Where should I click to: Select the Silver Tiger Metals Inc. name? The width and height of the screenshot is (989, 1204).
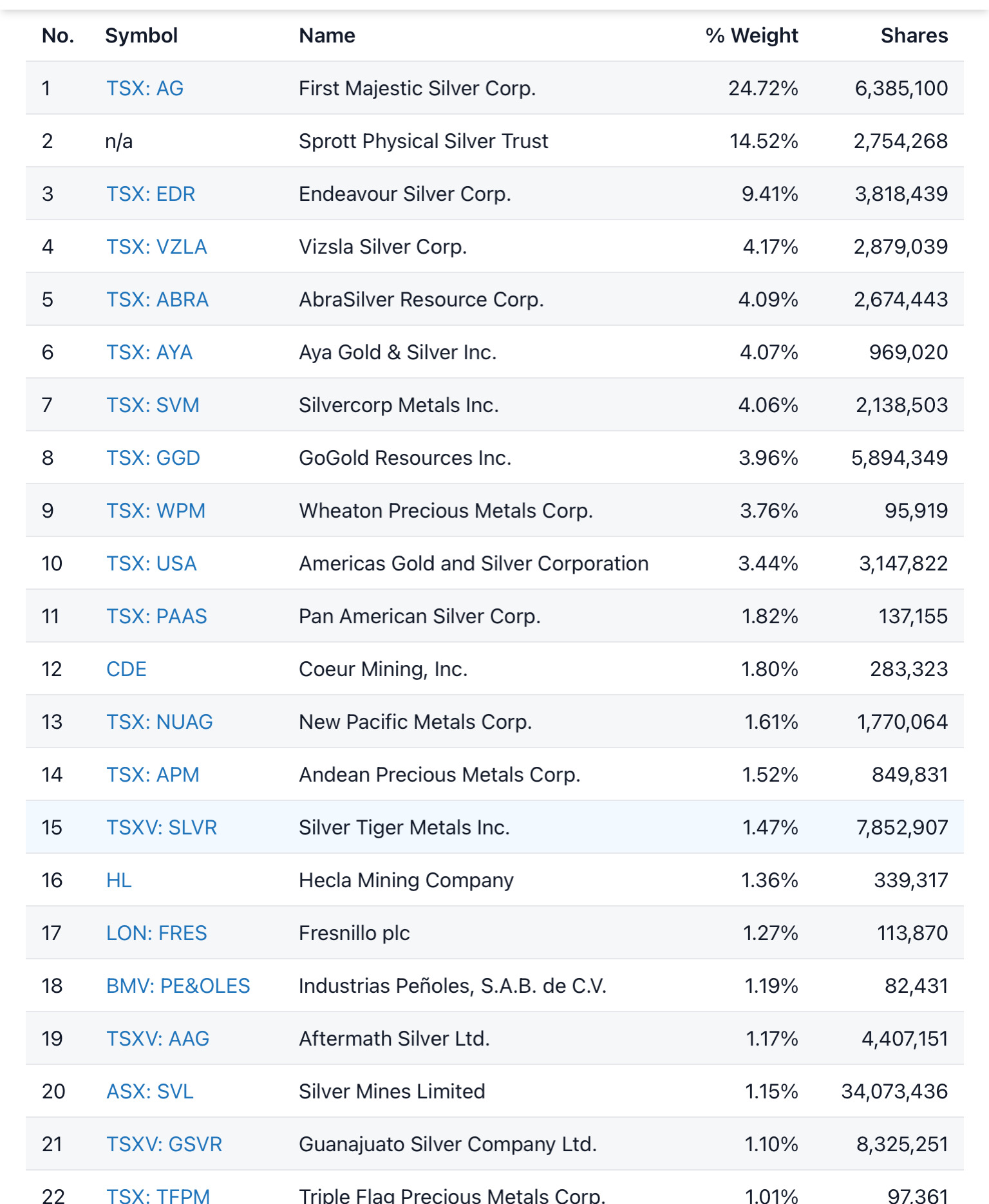[x=404, y=827]
